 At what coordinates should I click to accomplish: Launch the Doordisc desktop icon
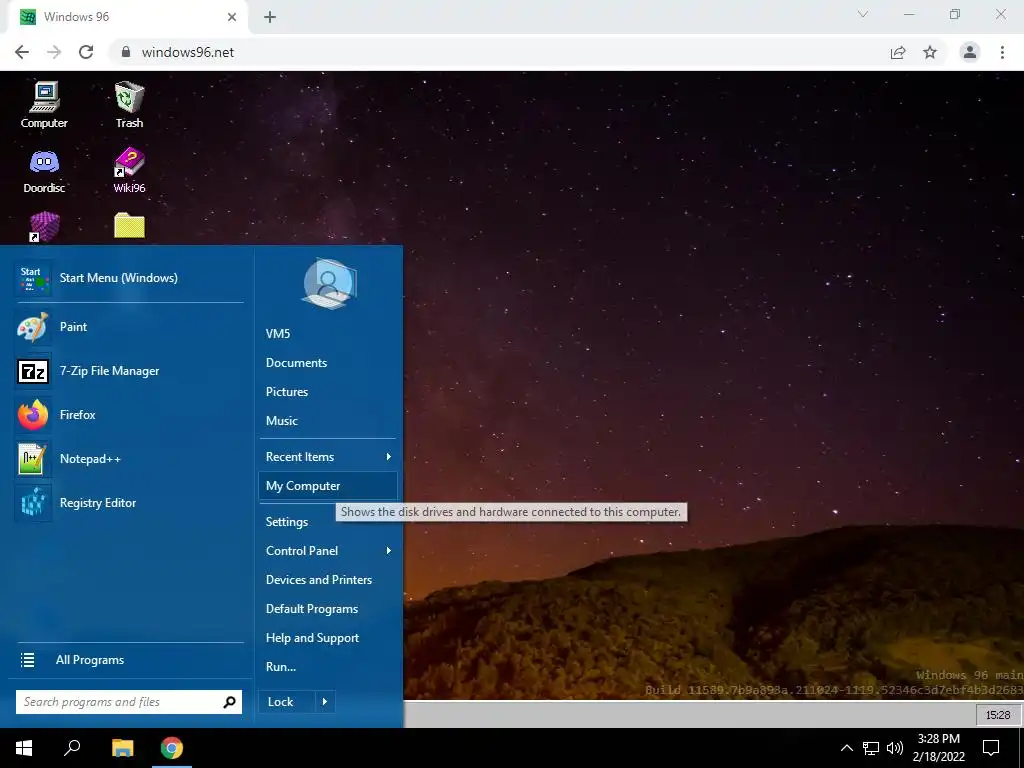44,170
